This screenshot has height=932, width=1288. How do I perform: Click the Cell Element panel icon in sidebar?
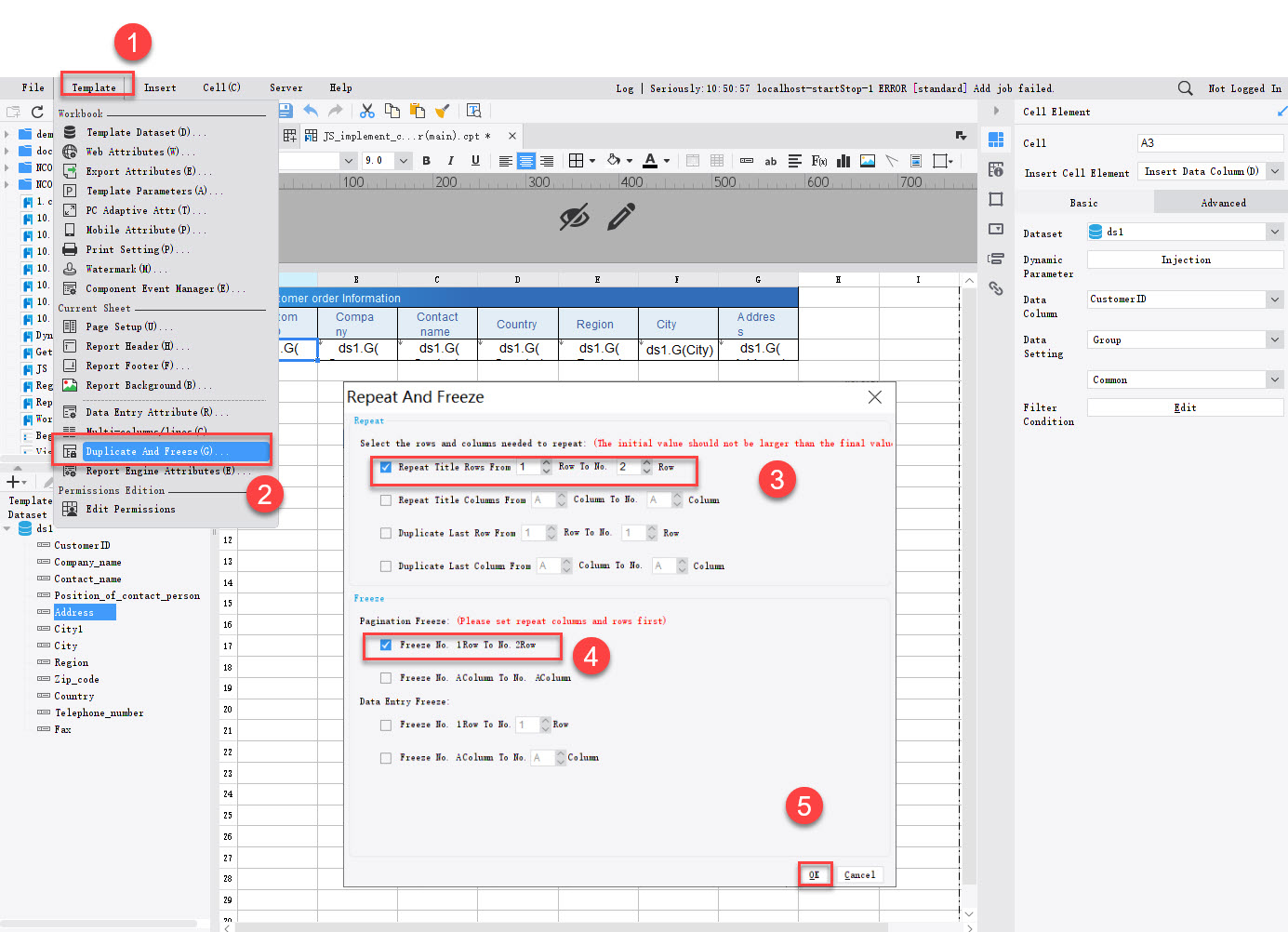pos(996,139)
